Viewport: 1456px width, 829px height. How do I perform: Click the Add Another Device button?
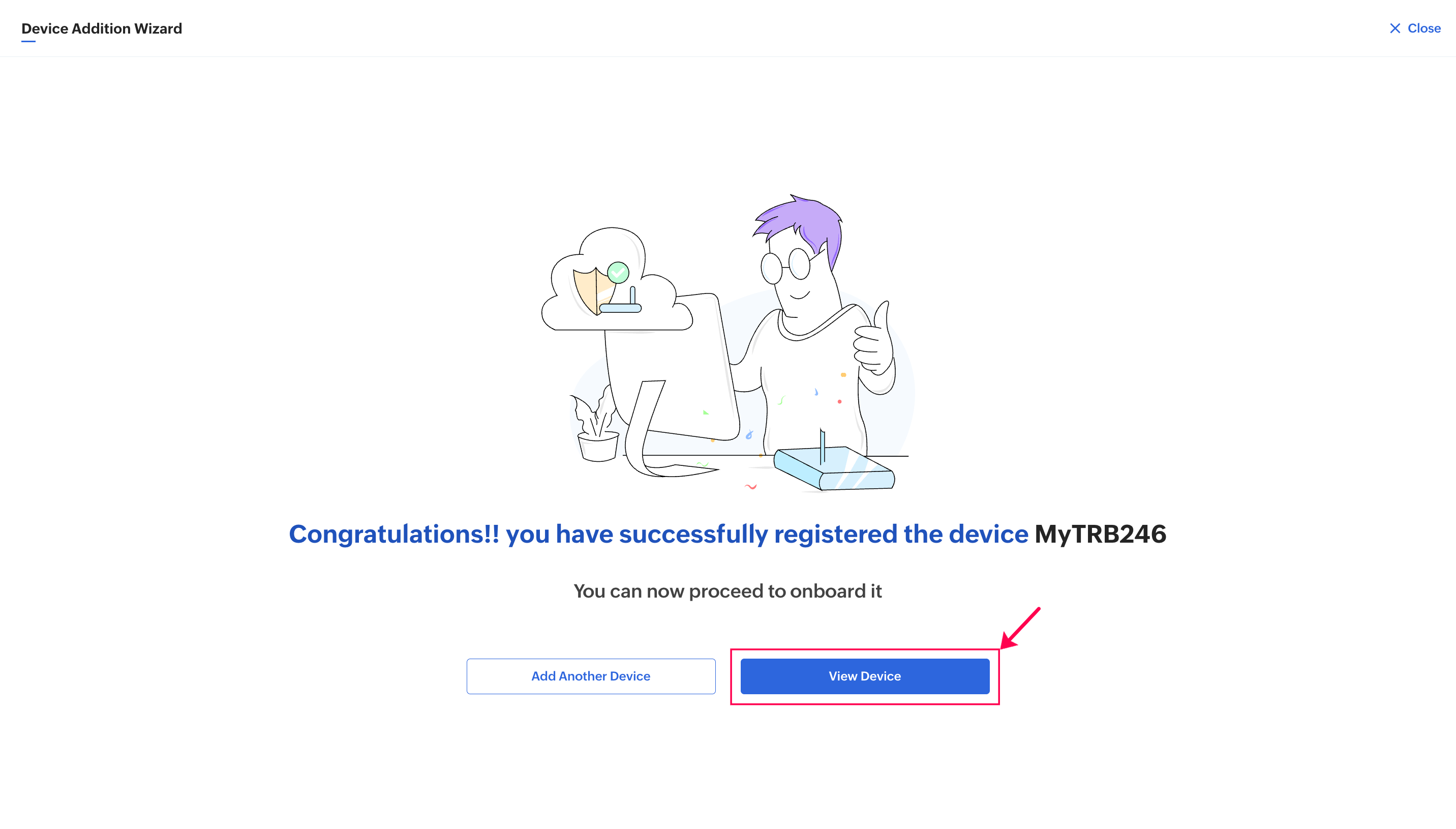pyautogui.click(x=591, y=676)
